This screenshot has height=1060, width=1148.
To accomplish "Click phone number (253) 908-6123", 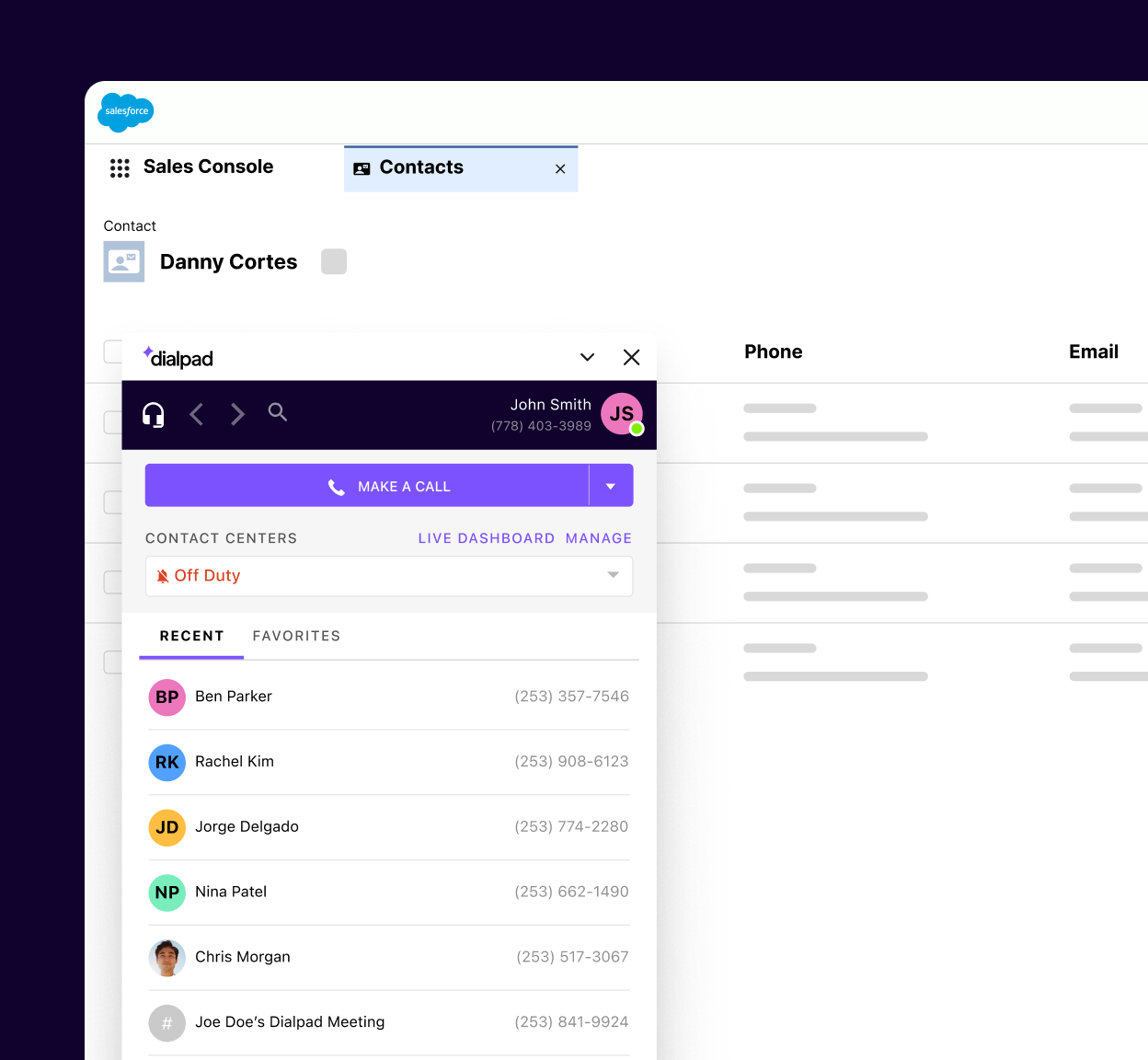I will pyautogui.click(x=571, y=762).
